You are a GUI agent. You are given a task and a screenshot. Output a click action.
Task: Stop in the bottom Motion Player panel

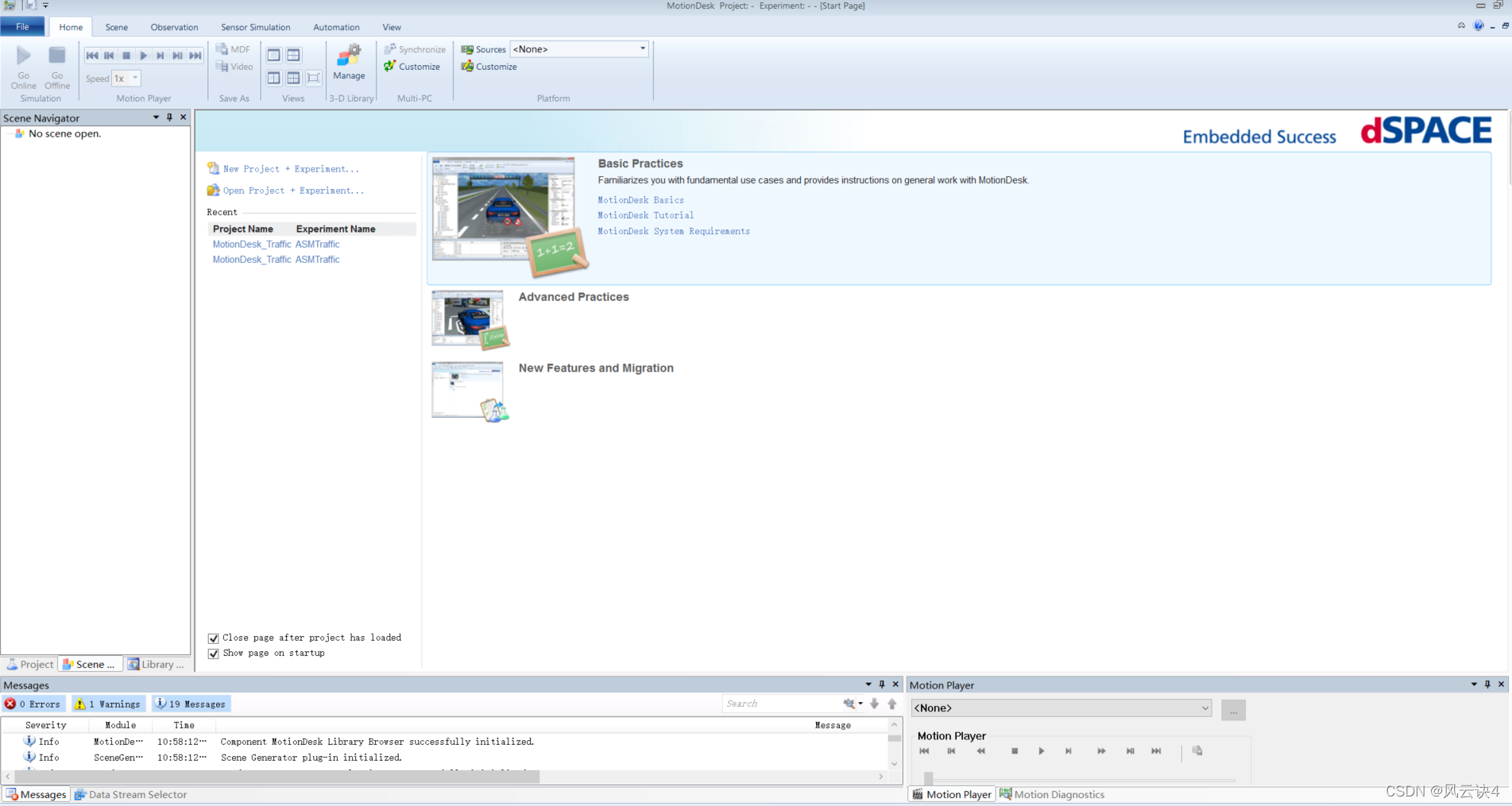pos(1015,751)
